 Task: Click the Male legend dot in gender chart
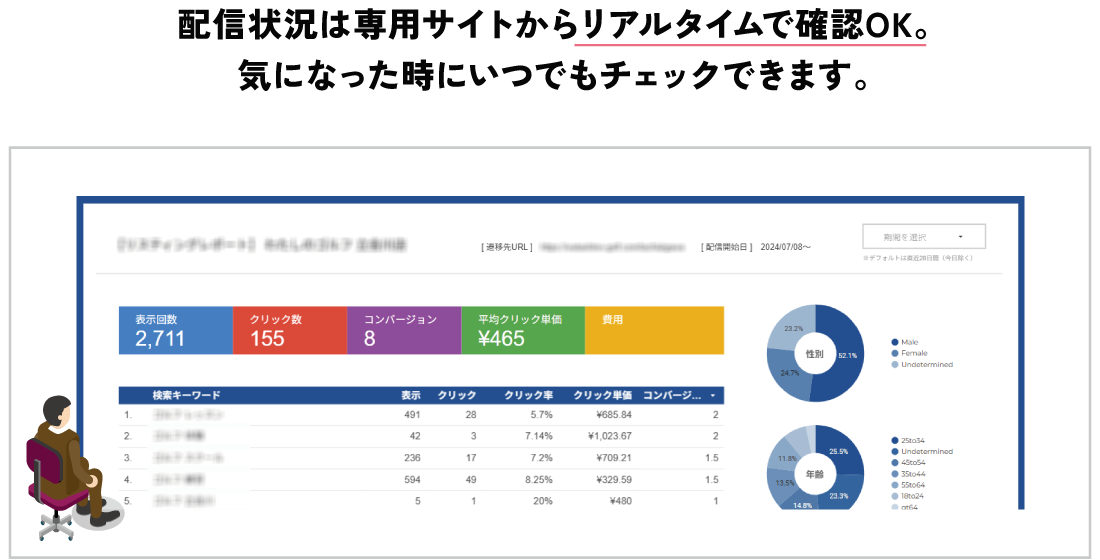(894, 342)
